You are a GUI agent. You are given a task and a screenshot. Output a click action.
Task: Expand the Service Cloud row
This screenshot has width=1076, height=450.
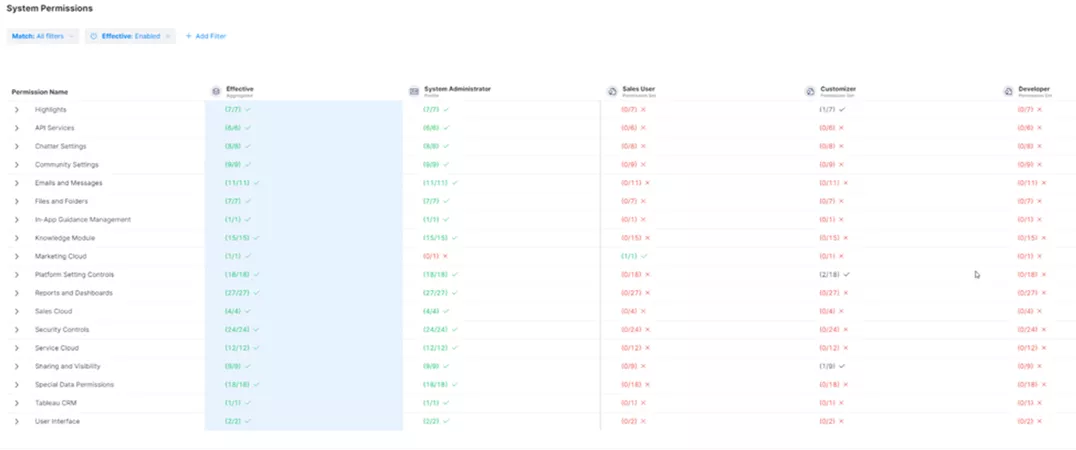(x=16, y=348)
